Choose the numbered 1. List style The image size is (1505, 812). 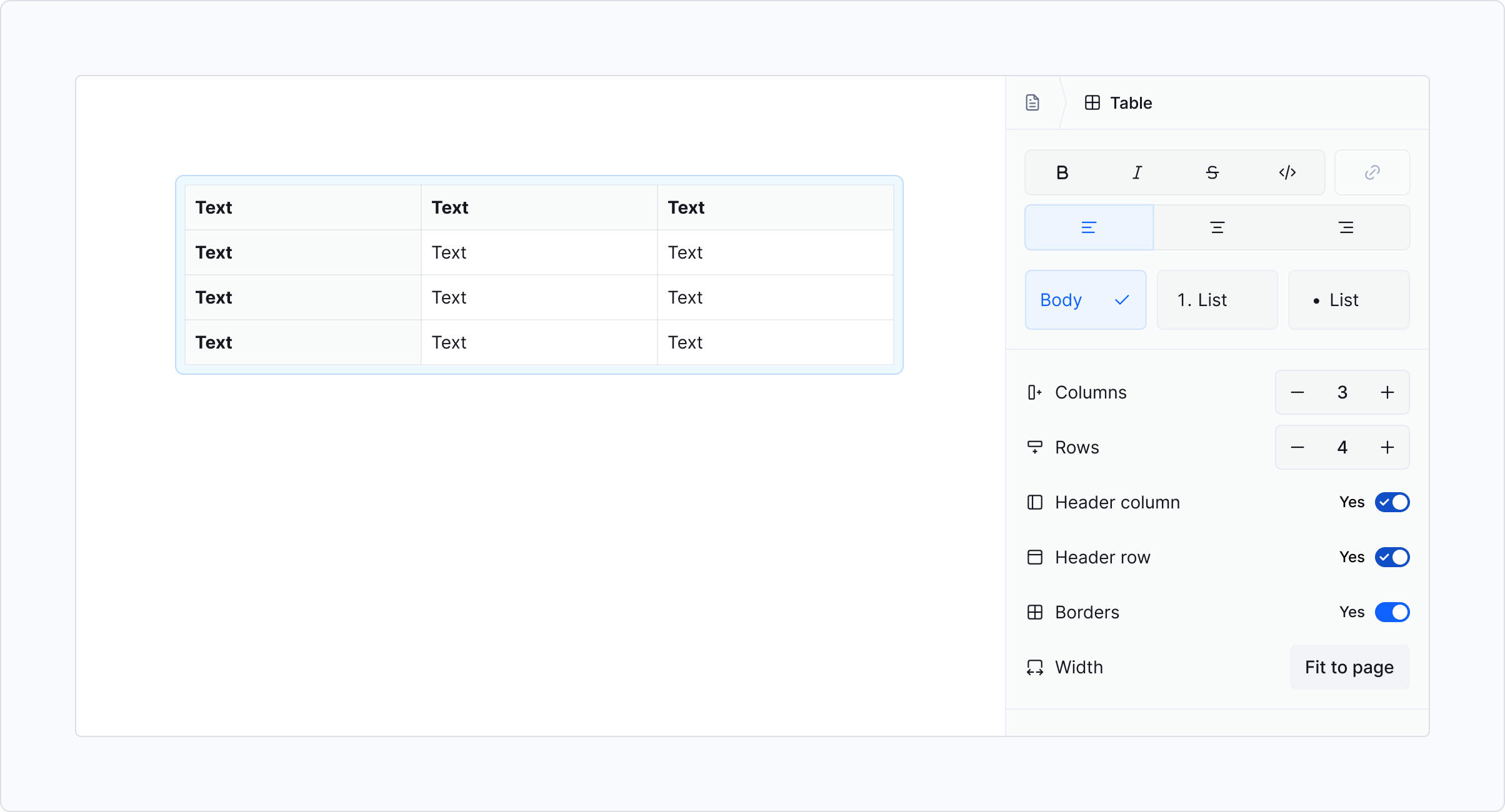(x=1216, y=300)
